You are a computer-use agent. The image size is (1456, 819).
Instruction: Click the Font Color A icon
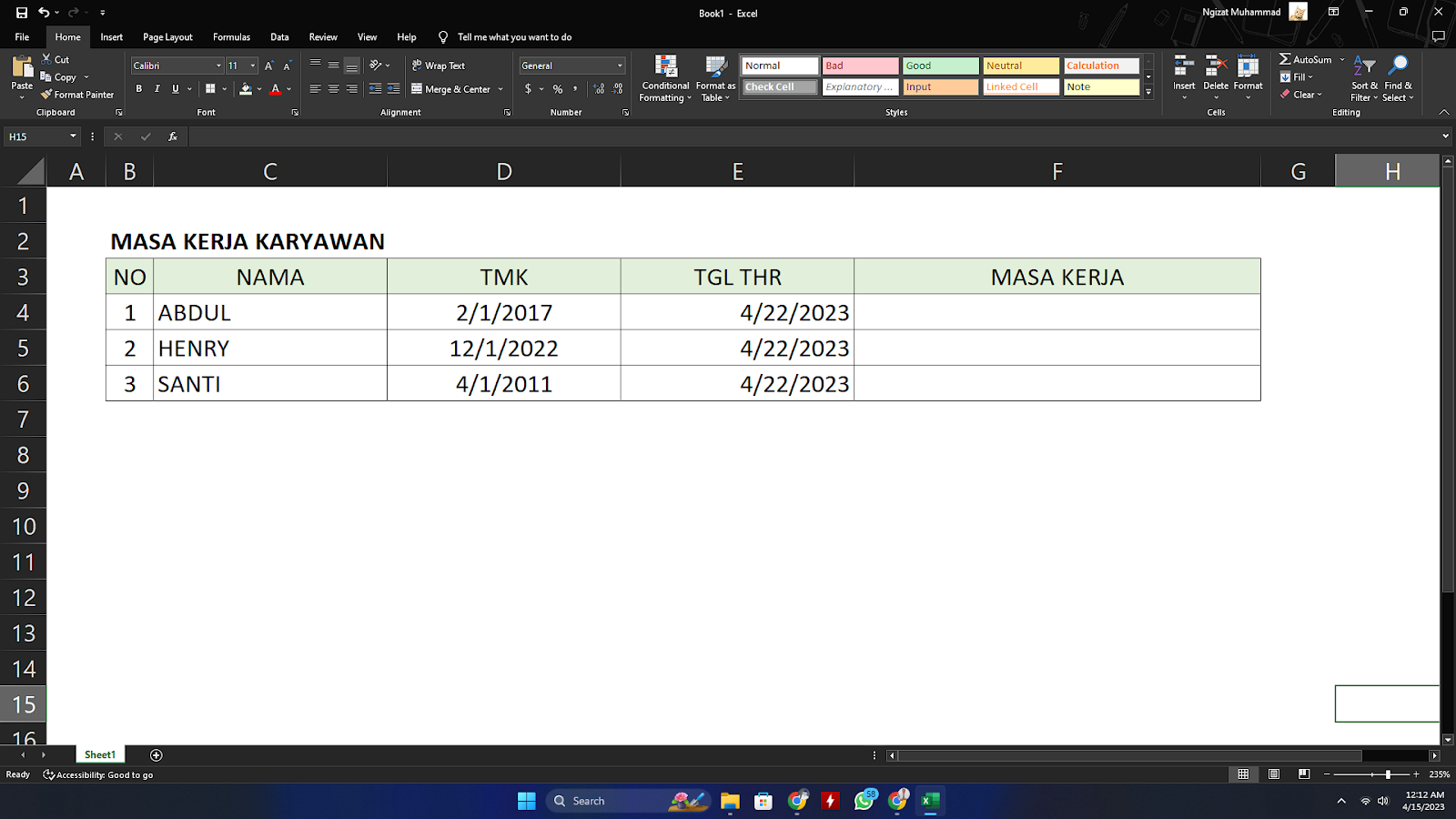click(x=275, y=89)
